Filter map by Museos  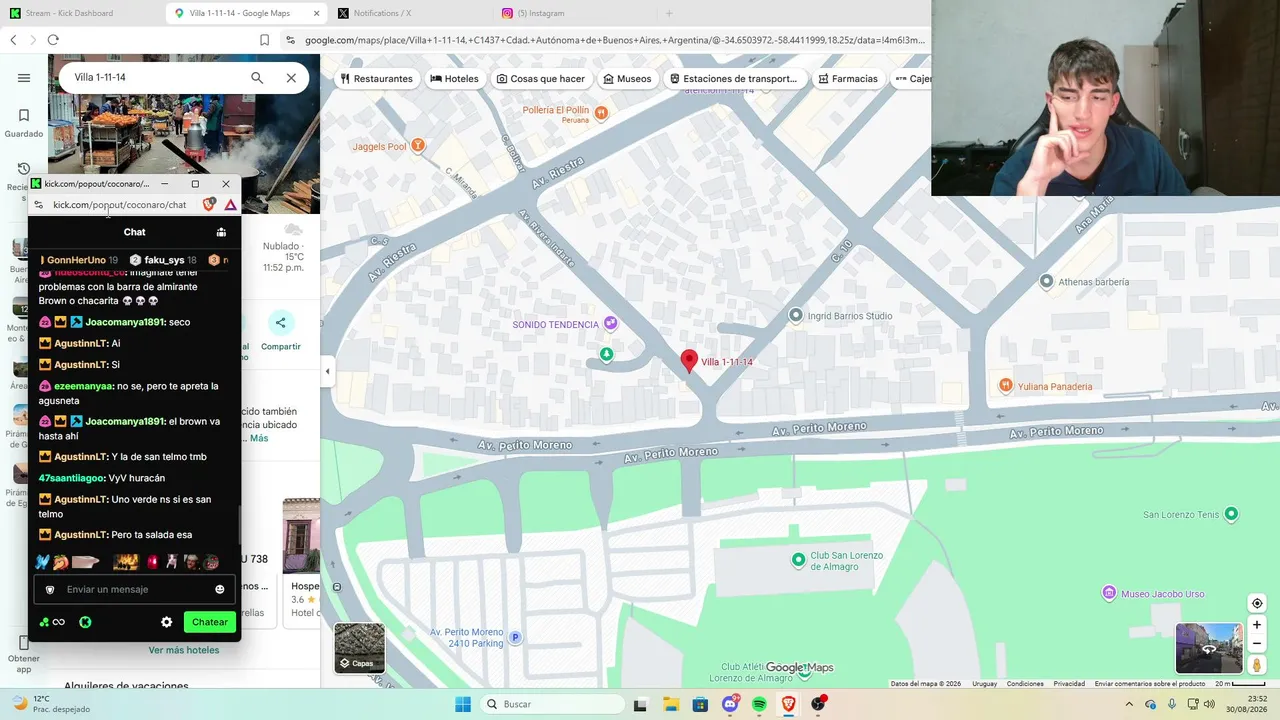[x=627, y=79]
